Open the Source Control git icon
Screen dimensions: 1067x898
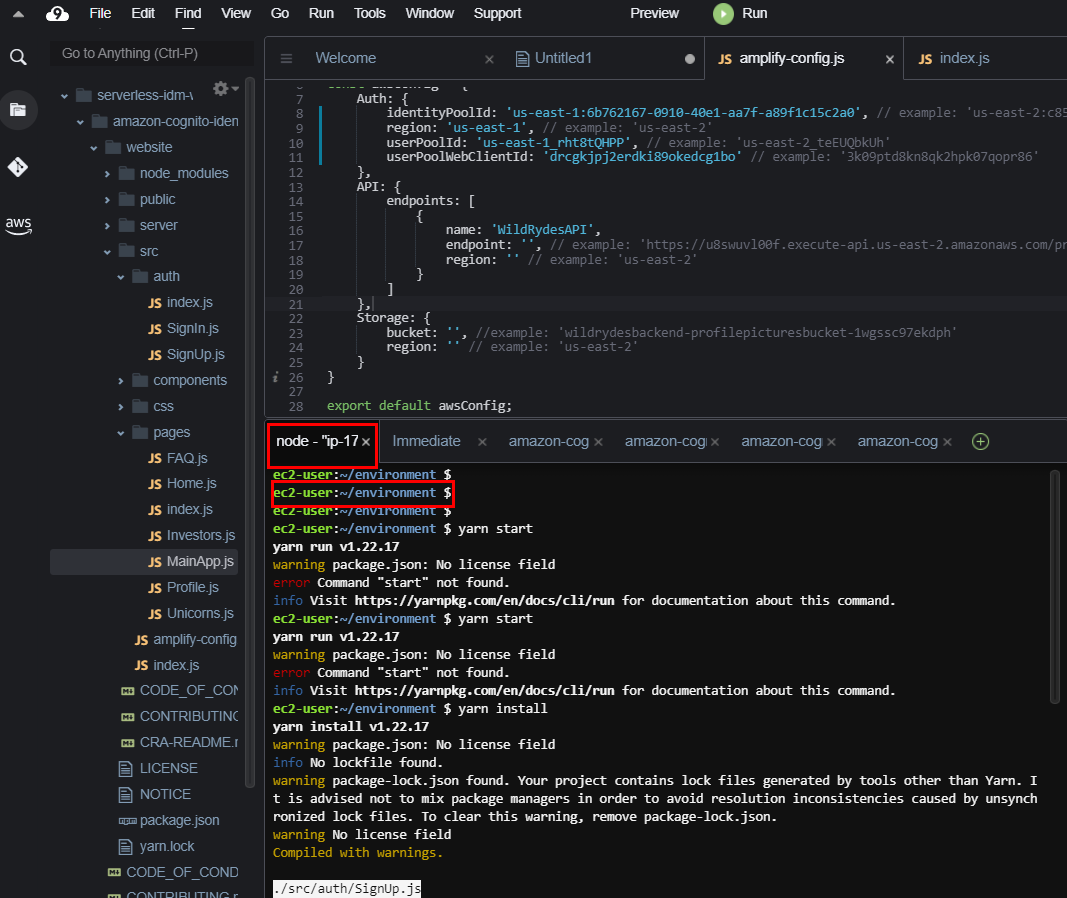[x=18, y=167]
